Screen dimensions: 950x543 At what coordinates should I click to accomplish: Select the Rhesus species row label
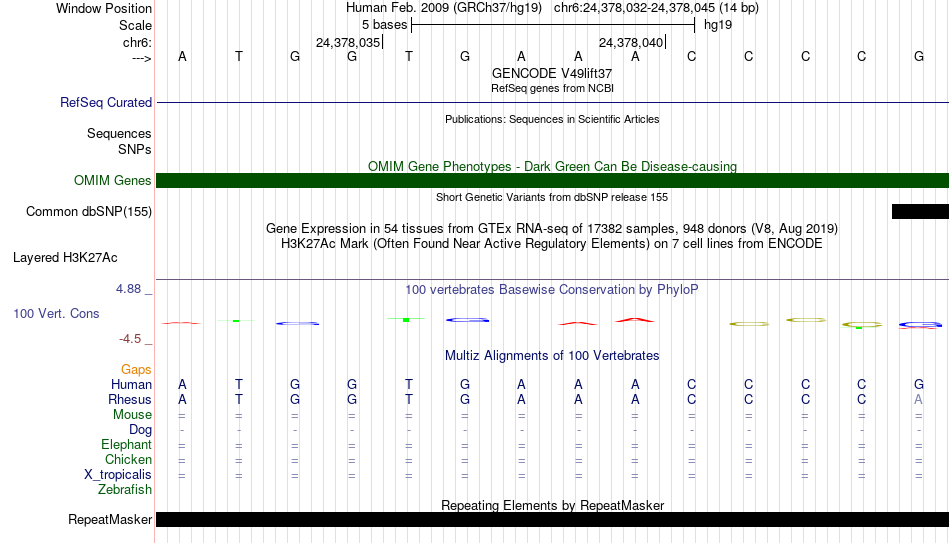coord(130,399)
